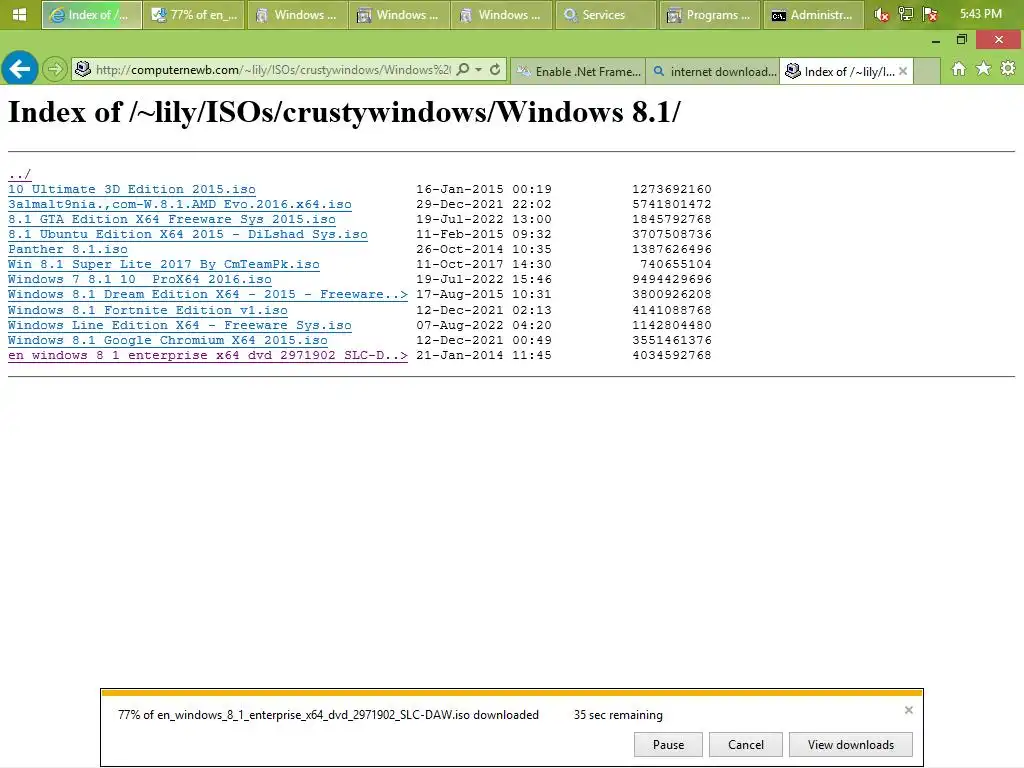Click the address bar URL field

click(x=273, y=70)
